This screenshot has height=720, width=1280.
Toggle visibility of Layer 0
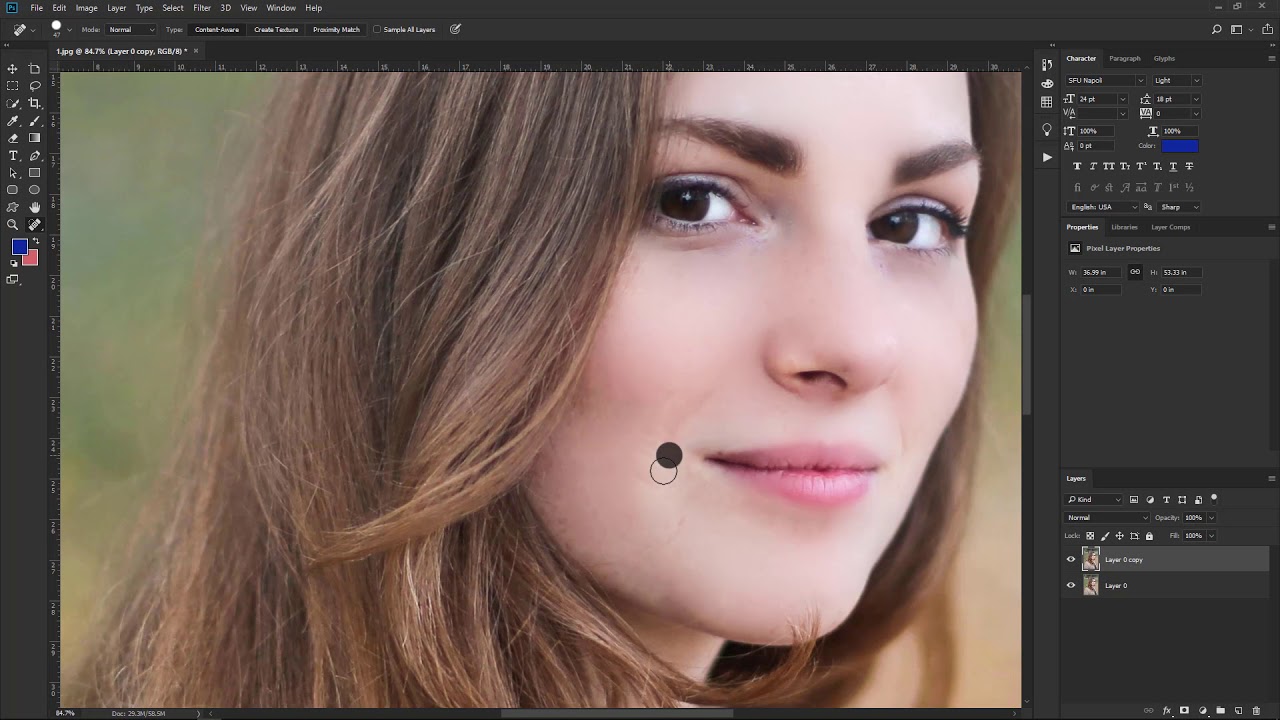pos(1071,586)
